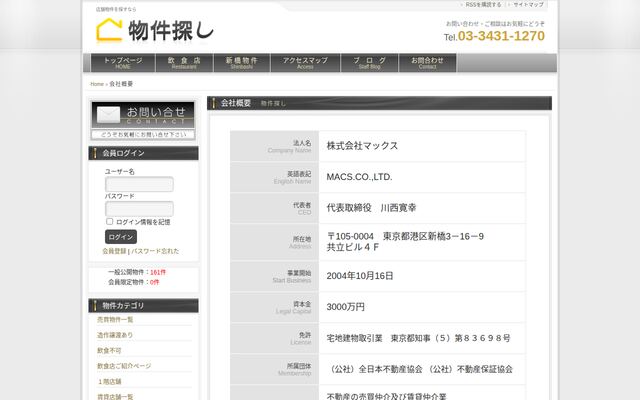Click the 代表者 CEO label cell
The width and height of the screenshot is (640, 400).
[x=274, y=208]
